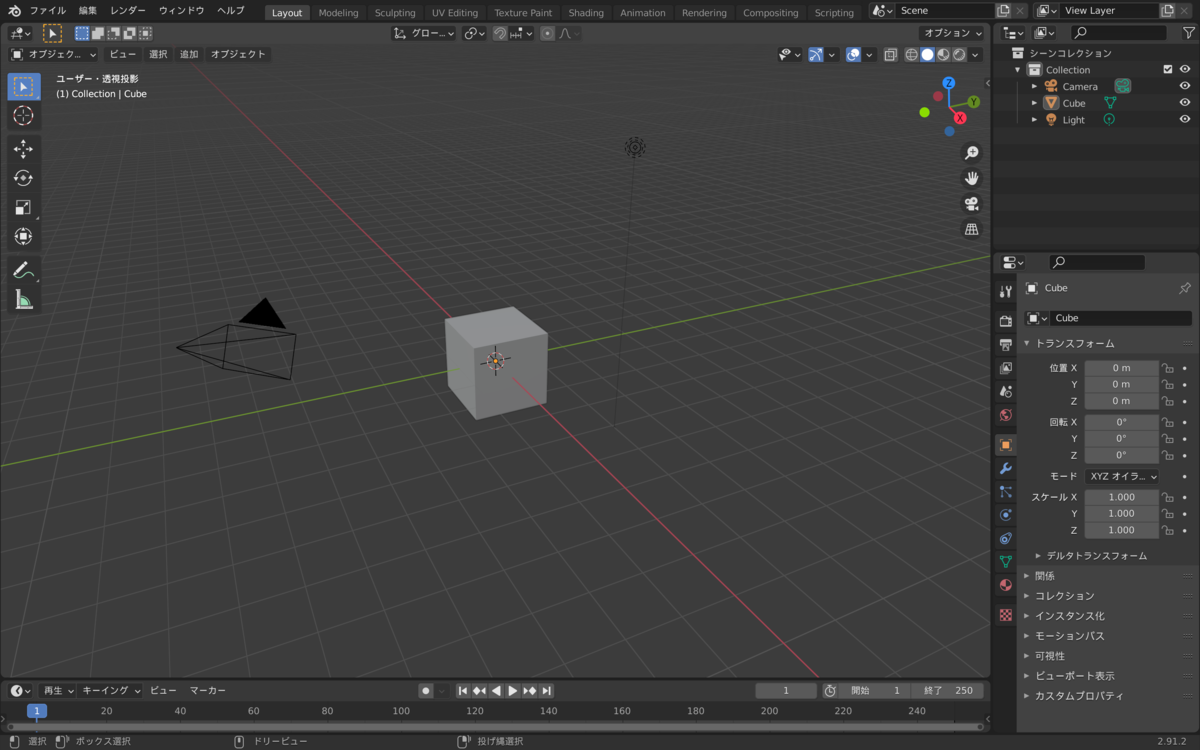Click the end frame 250 field
This screenshot has width=1200, height=750.
[948, 691]
